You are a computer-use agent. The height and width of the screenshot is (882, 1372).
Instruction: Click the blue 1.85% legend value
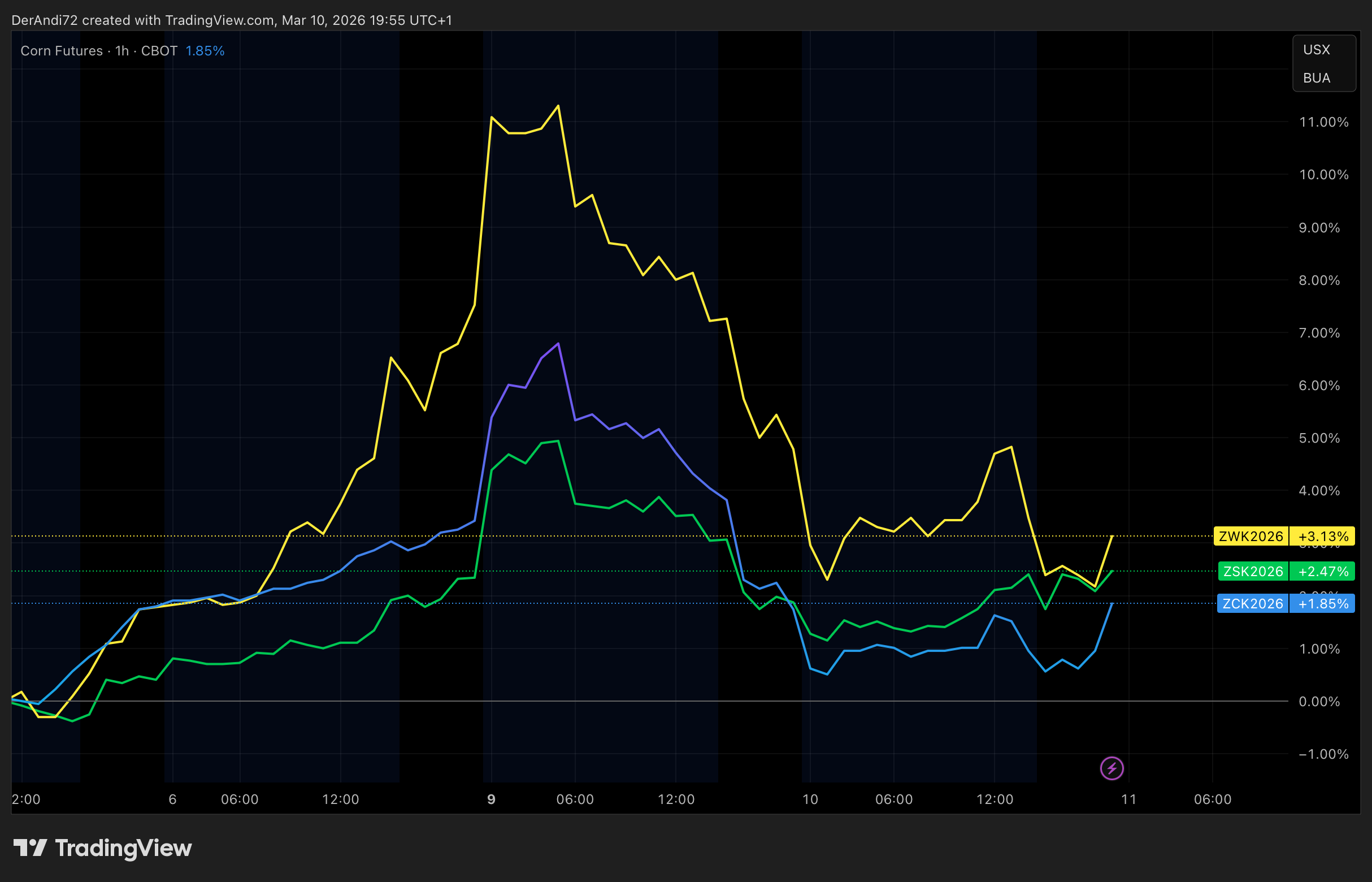[205, 51]
